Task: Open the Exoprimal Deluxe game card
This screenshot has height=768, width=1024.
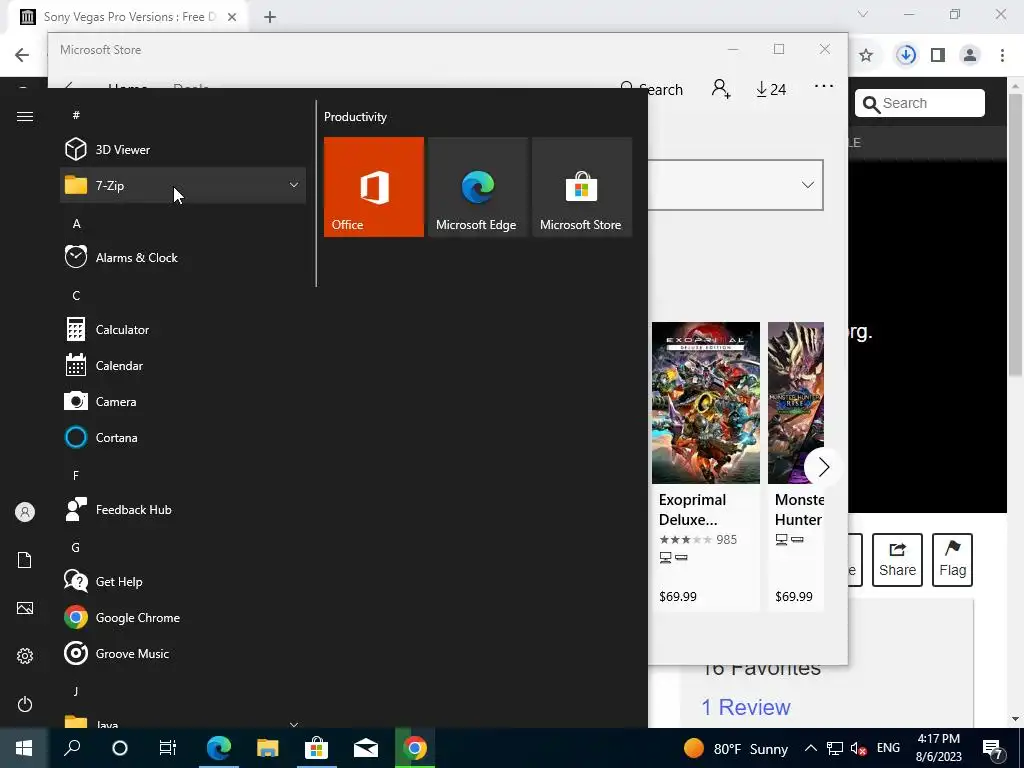Action: pyautogui.click(x=706, y=466)
